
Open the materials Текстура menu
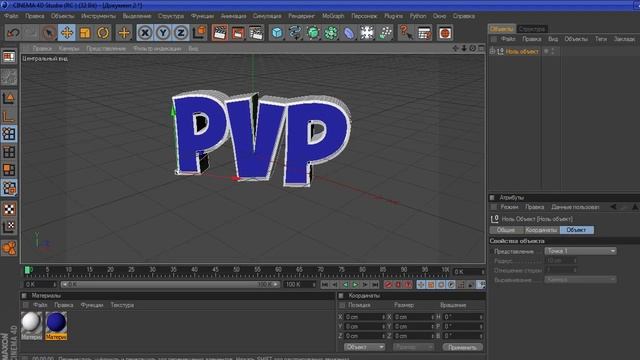coord(122,305)
